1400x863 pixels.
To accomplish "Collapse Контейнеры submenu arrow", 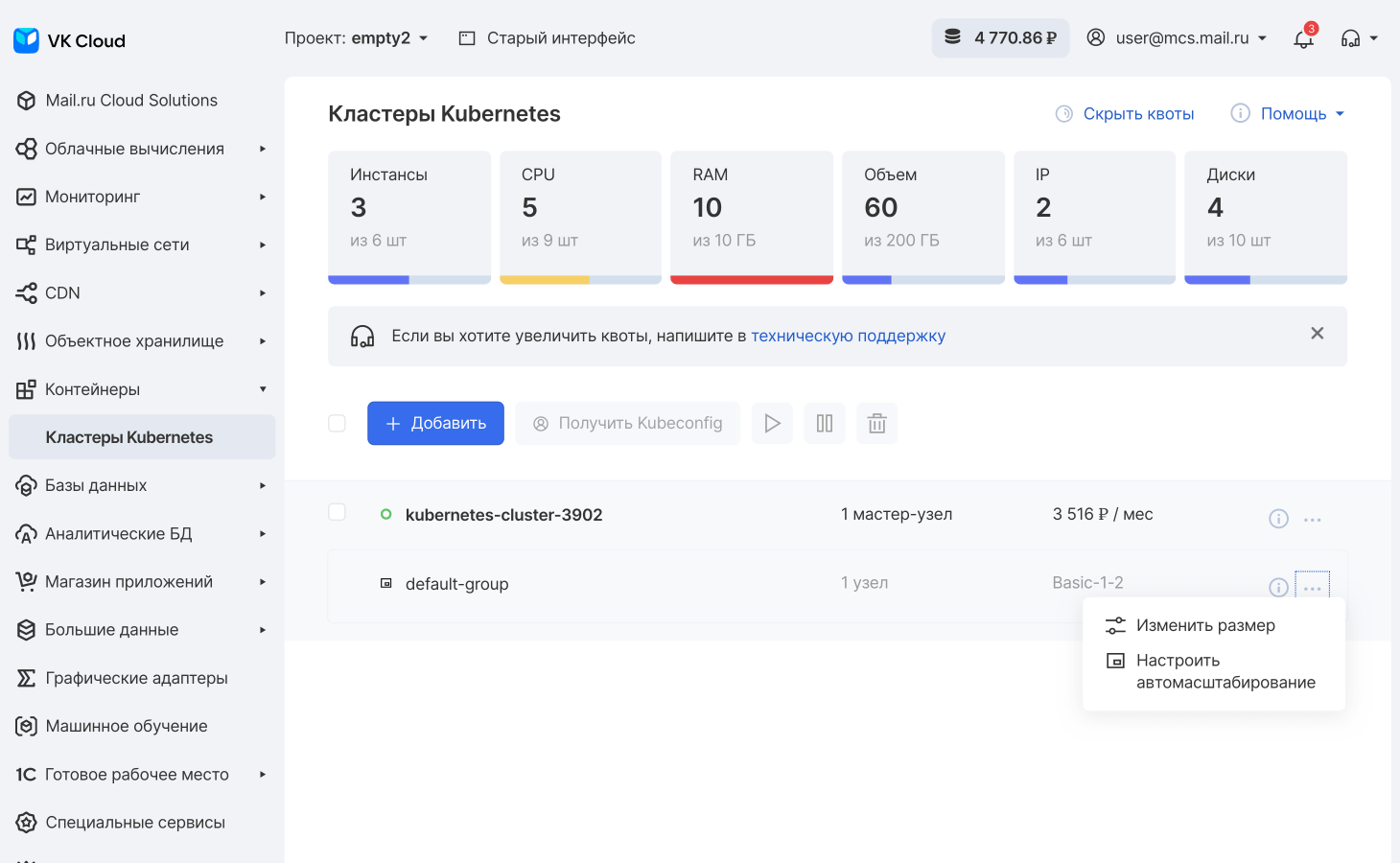I will click(x=262, y=389).
